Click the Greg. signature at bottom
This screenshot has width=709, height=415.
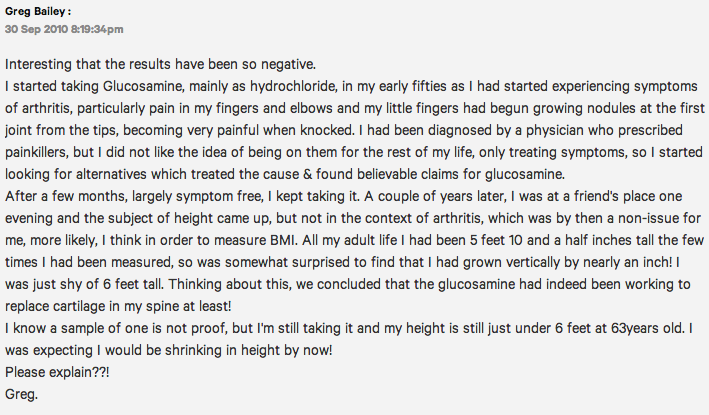pyautogui.click(x=21, y=394)
